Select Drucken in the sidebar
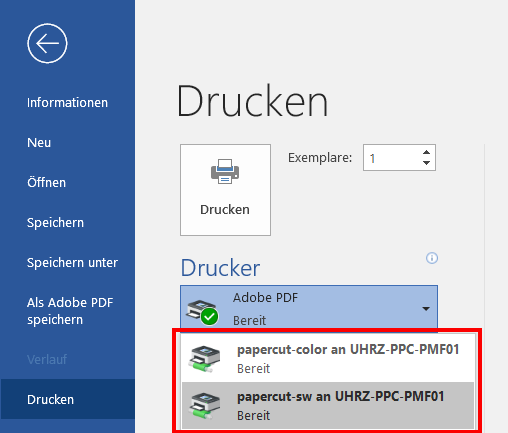Image resolution: width=508 pixels, height=433 pixels. [67, 399]
